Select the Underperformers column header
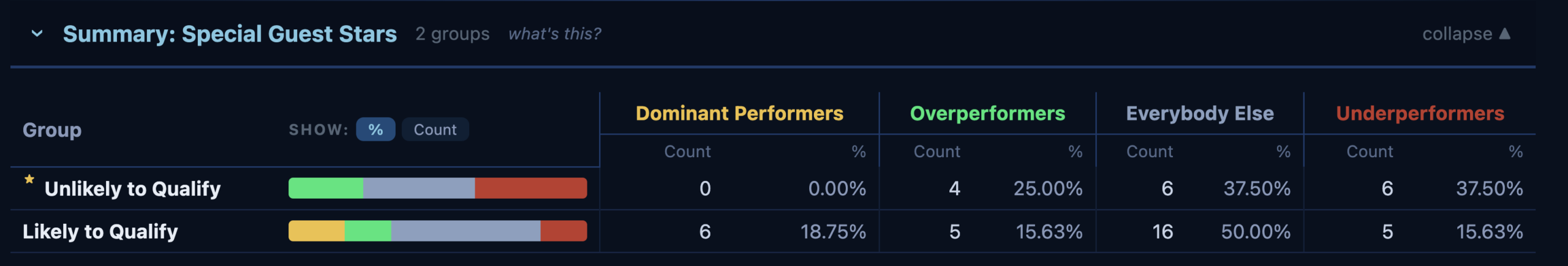Screen dimensions: 1568x266 (x=1420, y=113)
